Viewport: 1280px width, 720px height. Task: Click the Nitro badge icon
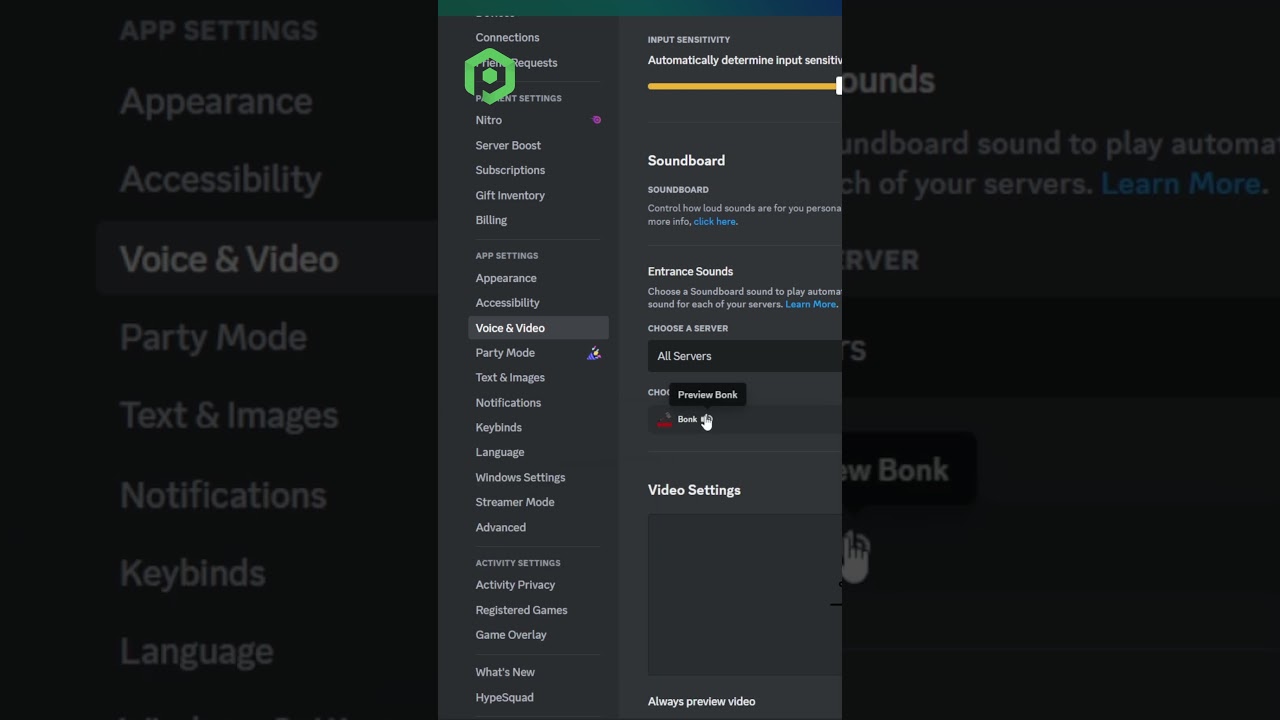tap(596, 120)
